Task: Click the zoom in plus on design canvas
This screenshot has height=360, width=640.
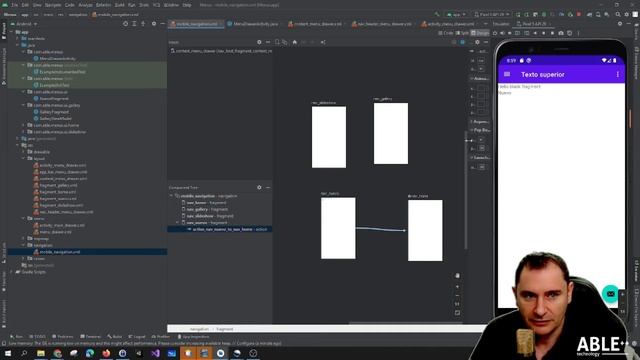Action: 457,287
